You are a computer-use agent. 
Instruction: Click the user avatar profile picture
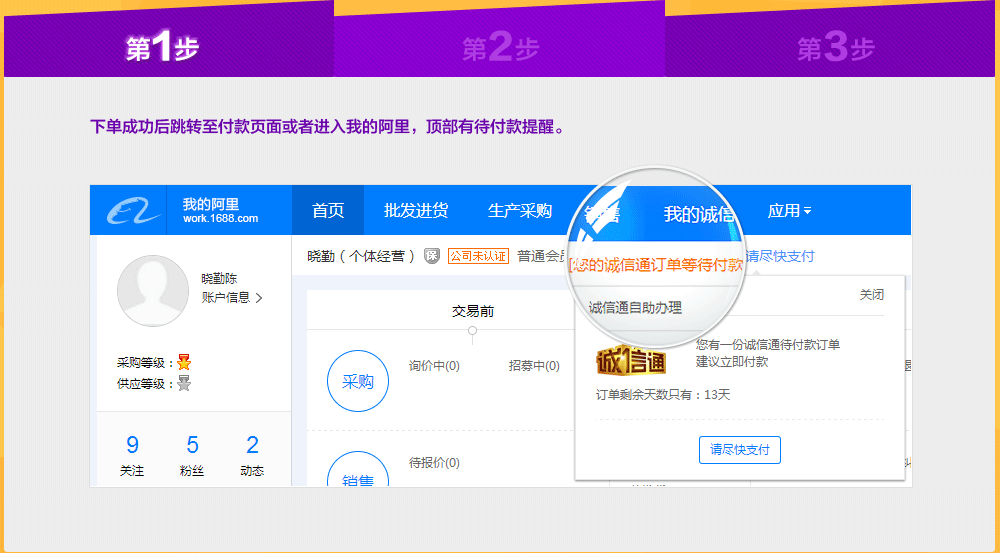(x=152, y=291)
